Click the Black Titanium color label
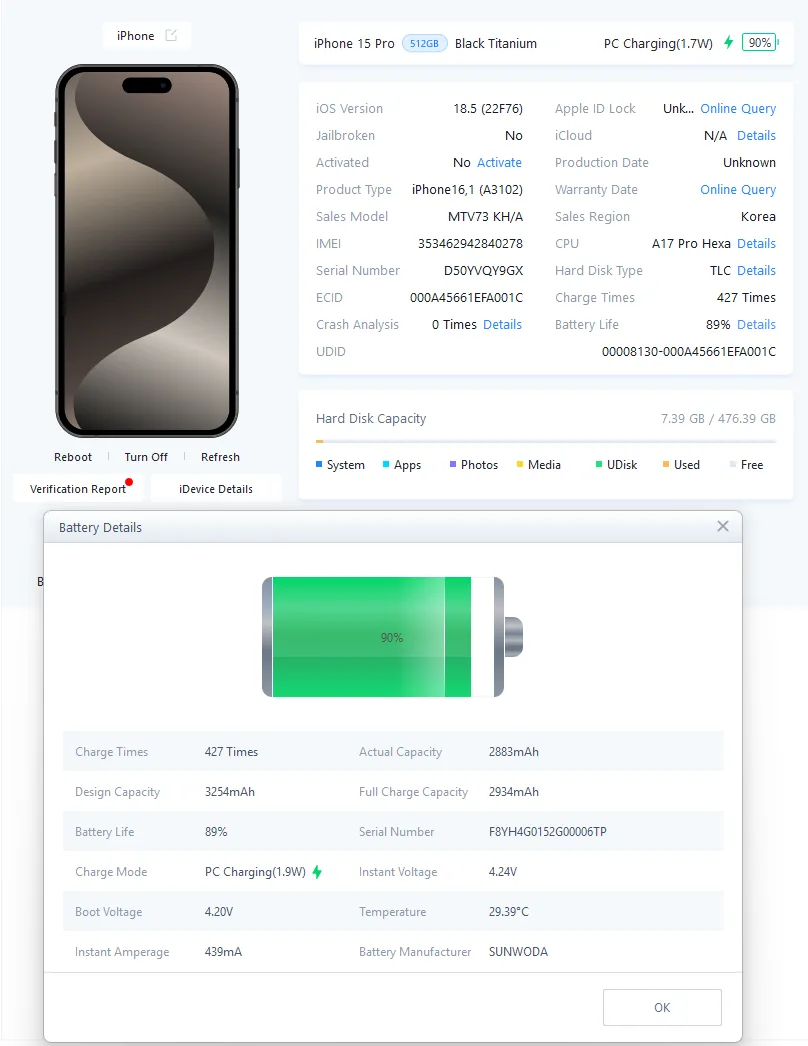 click(496, 43)
